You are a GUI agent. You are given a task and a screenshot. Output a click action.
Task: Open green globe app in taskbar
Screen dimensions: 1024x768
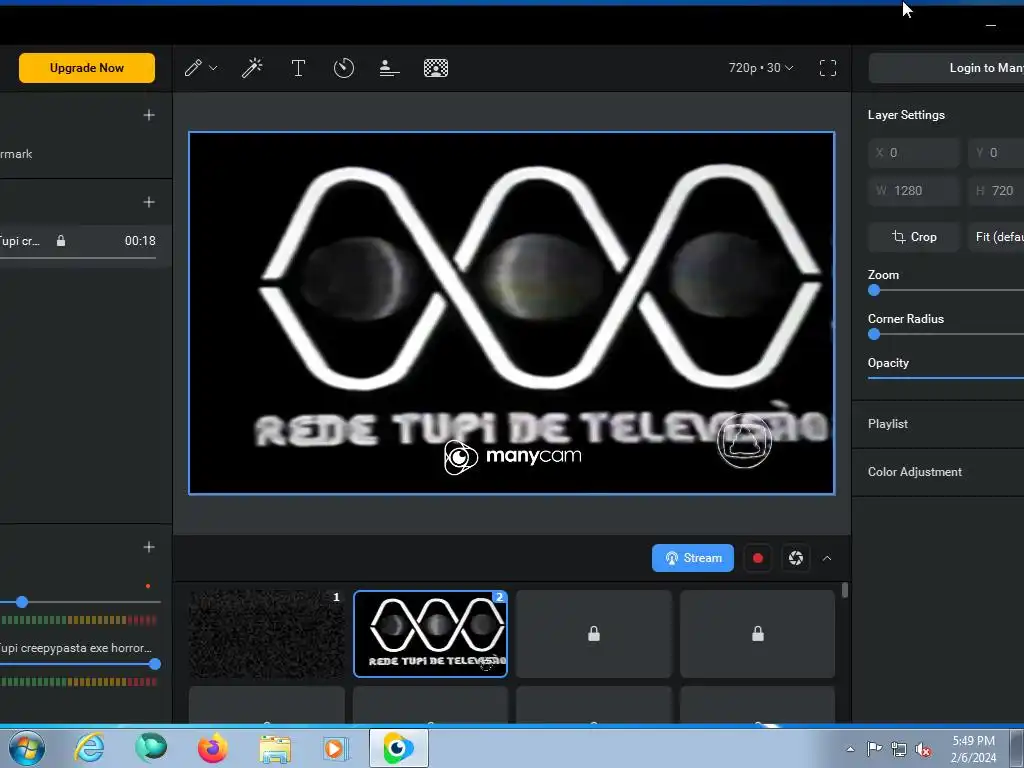click(151, 748)
